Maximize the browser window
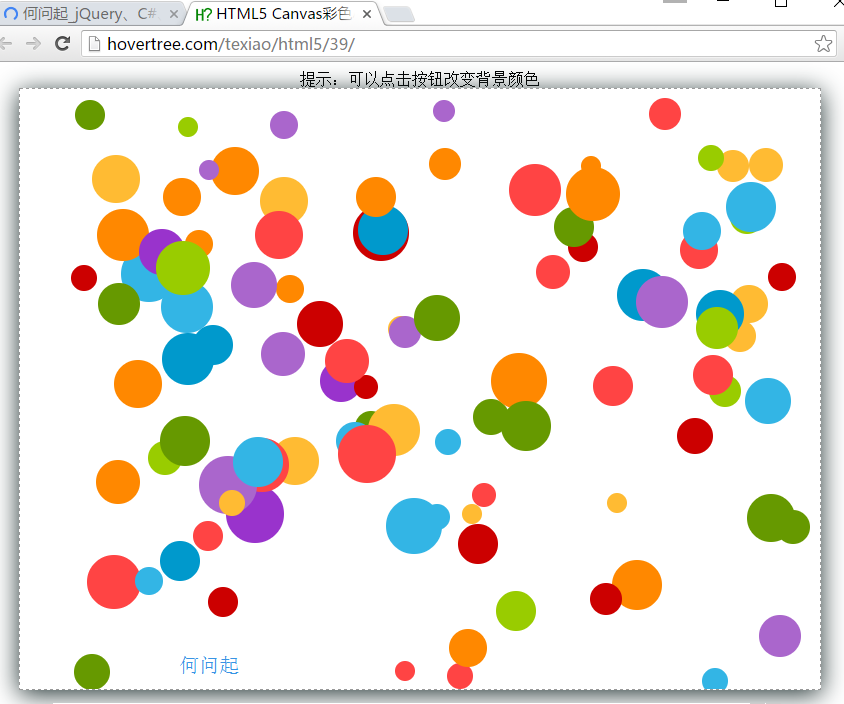 (780, 3)
